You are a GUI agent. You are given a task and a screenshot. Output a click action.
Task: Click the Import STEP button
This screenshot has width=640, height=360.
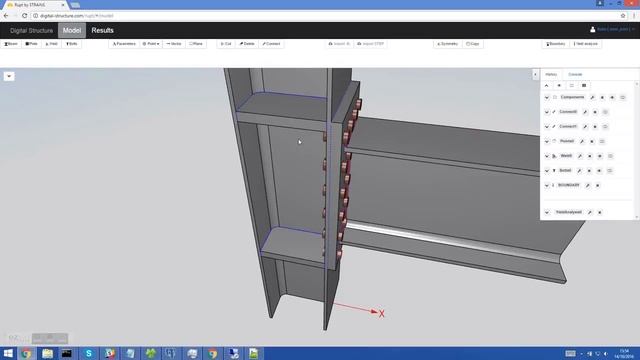tap(371, 44)
